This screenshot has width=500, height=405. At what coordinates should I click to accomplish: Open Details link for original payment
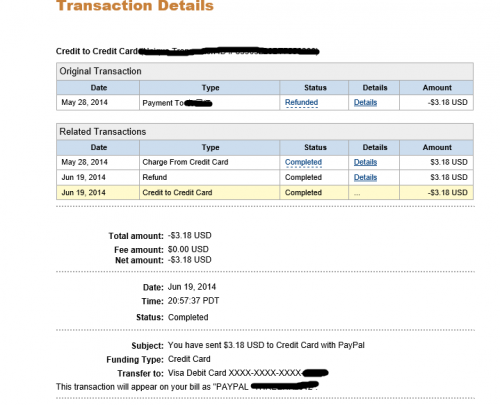(365, 102)
